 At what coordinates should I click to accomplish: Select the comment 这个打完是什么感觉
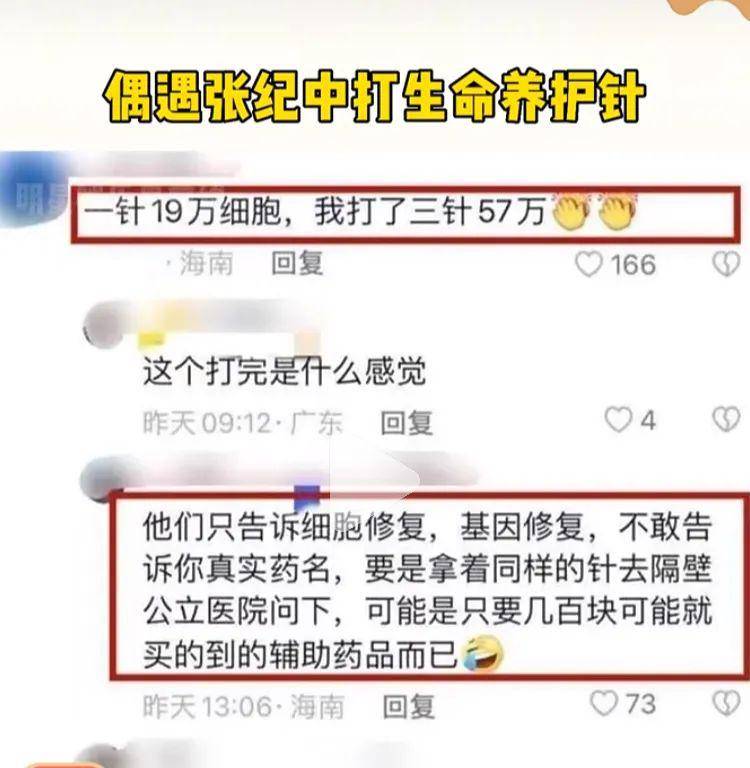click(285, 372)
